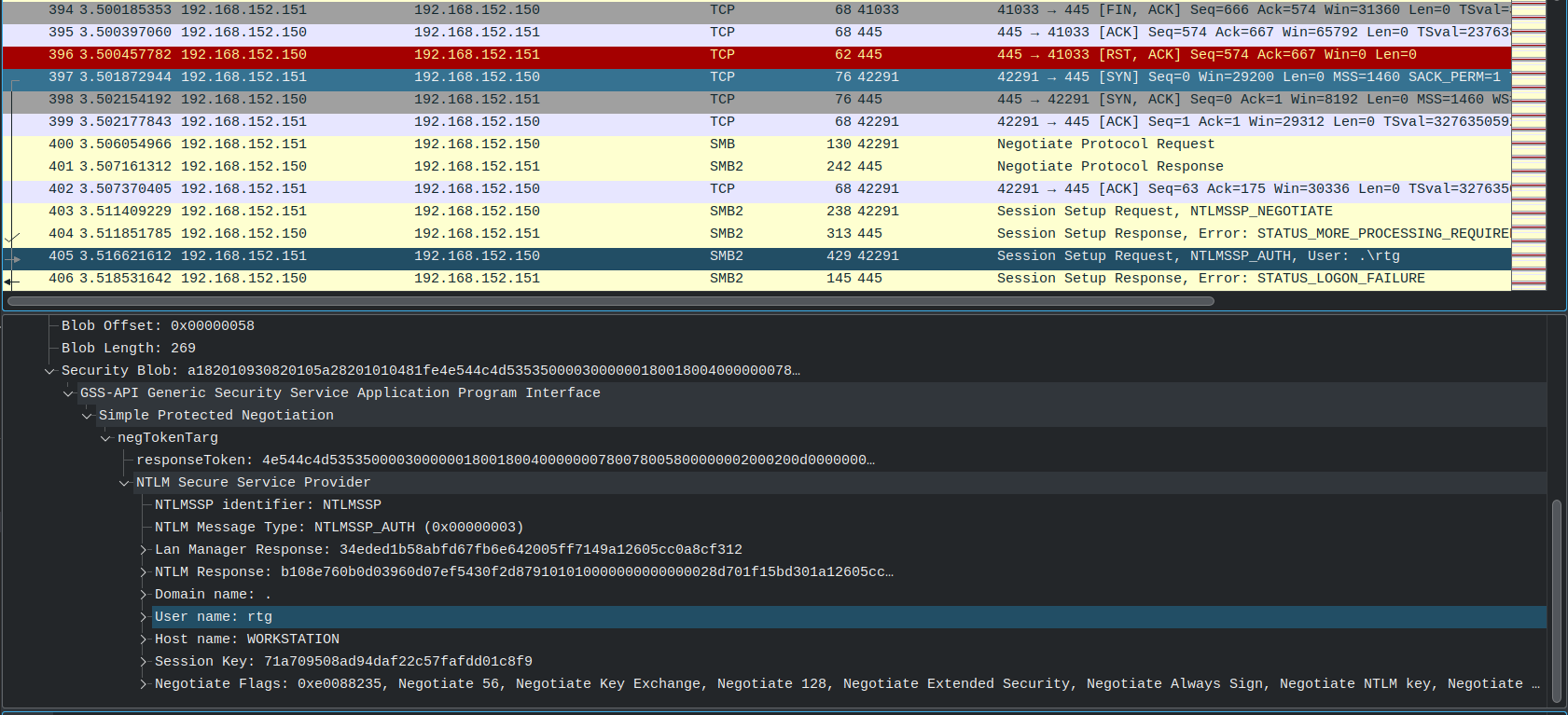Expand the NTLM Response field

pyautogui.click(x=144, y=572)
